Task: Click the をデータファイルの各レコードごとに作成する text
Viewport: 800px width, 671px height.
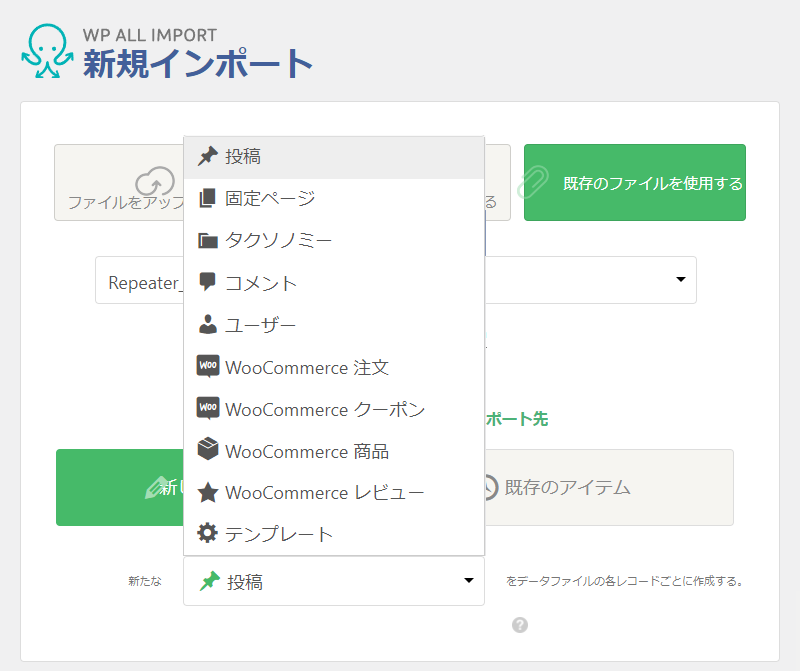Action: (x=625, y=581)
